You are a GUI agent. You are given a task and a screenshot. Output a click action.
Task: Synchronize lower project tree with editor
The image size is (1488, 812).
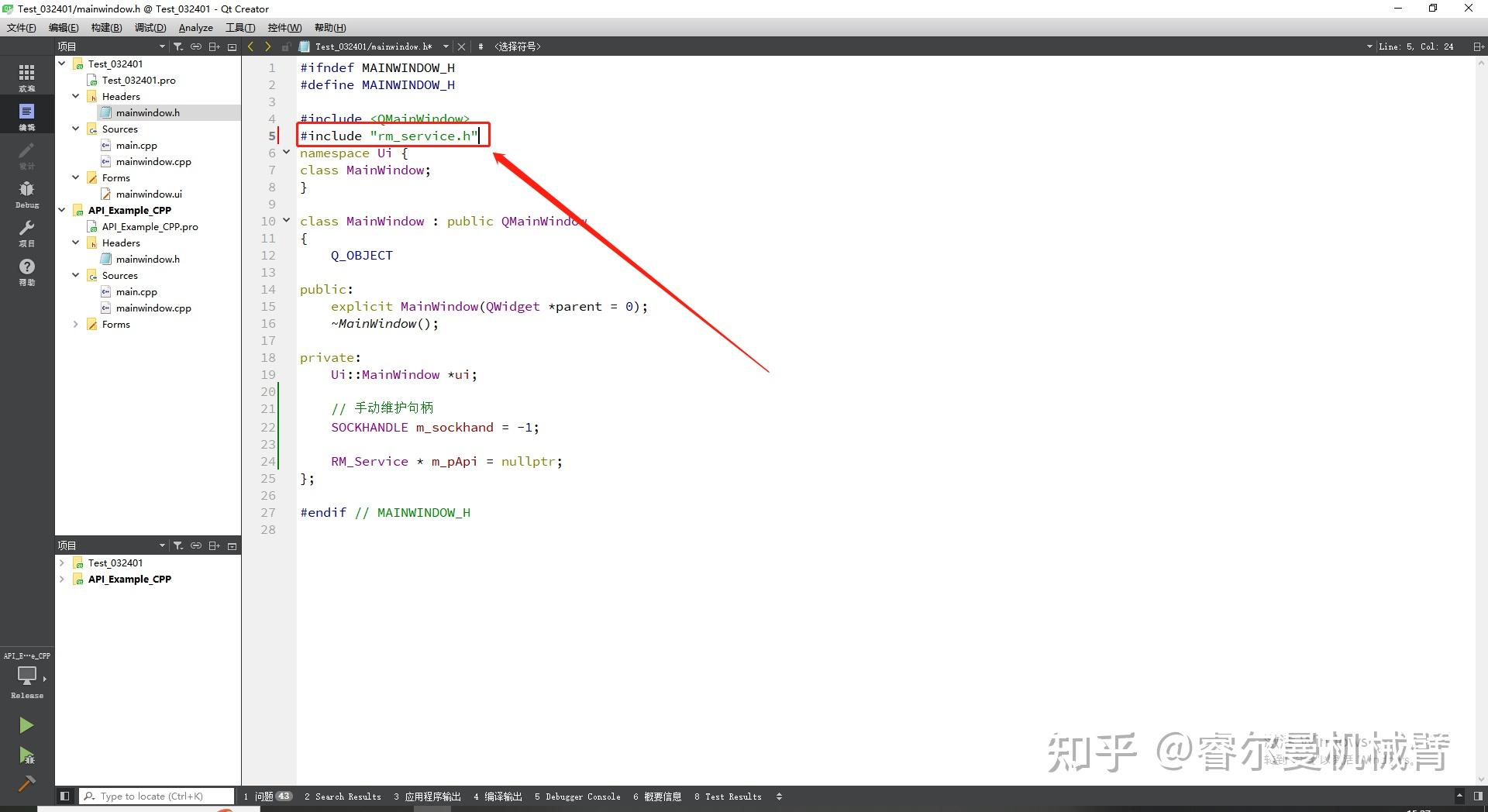(x=196, y=545)
